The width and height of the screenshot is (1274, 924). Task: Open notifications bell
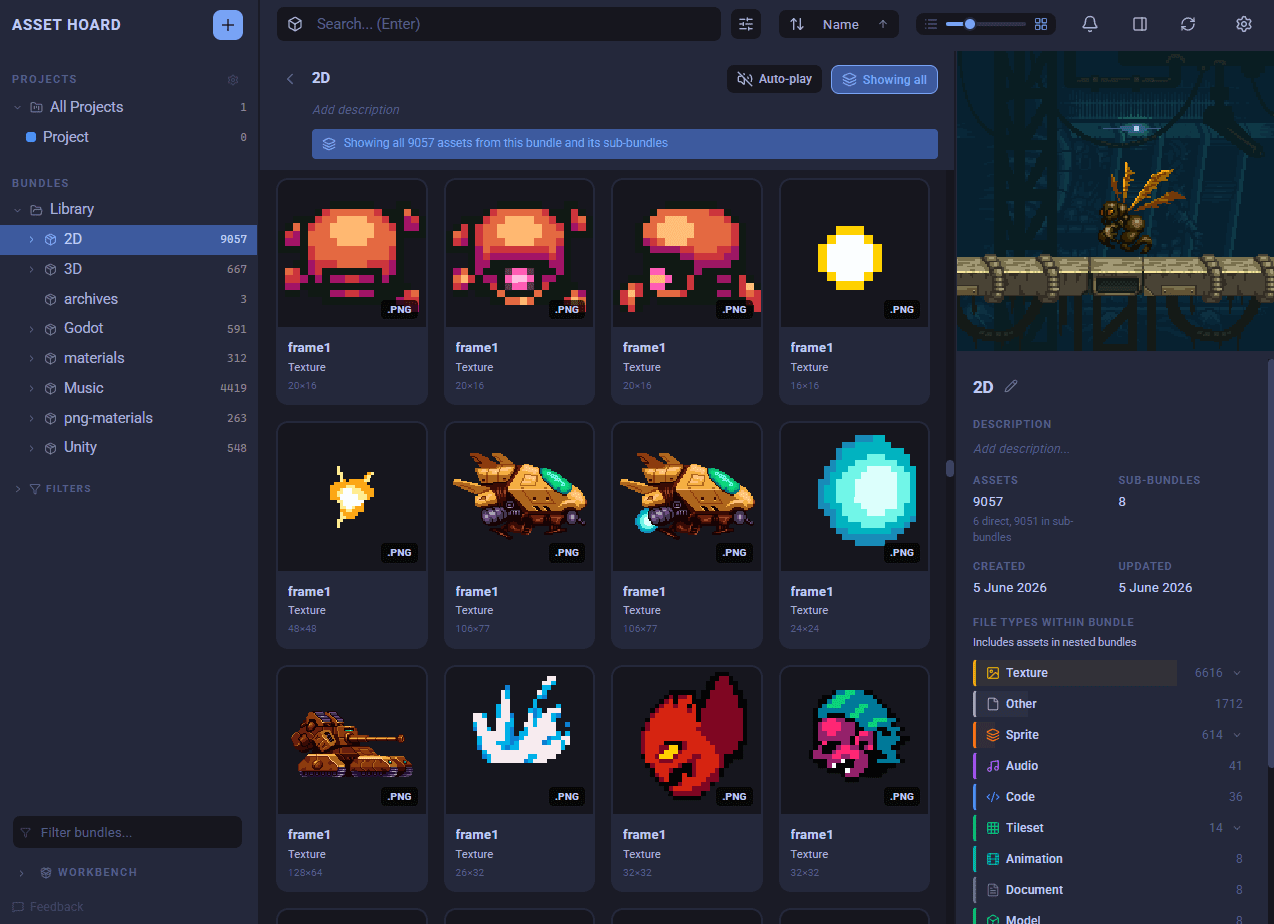pos(1090,24)
